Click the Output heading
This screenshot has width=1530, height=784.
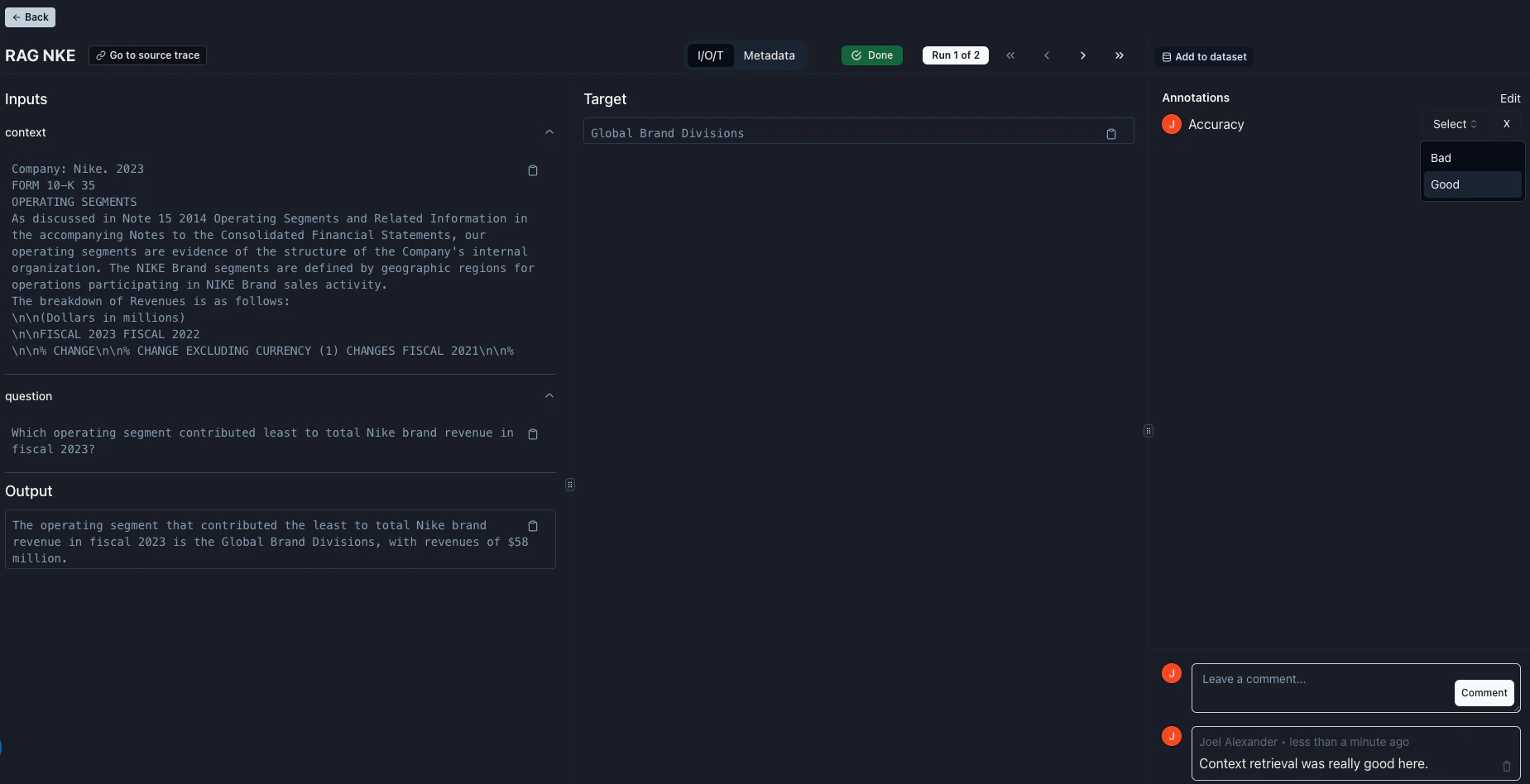pos(29,491)
